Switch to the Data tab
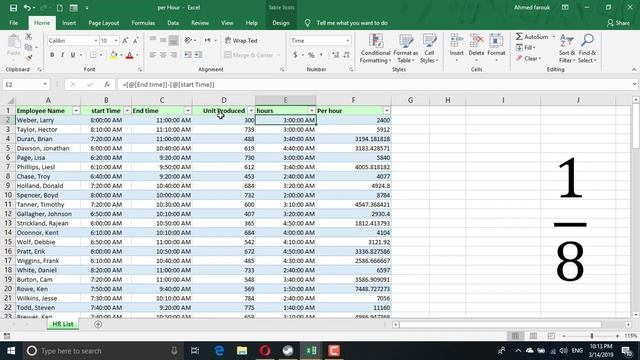 [x=173, y=23]
